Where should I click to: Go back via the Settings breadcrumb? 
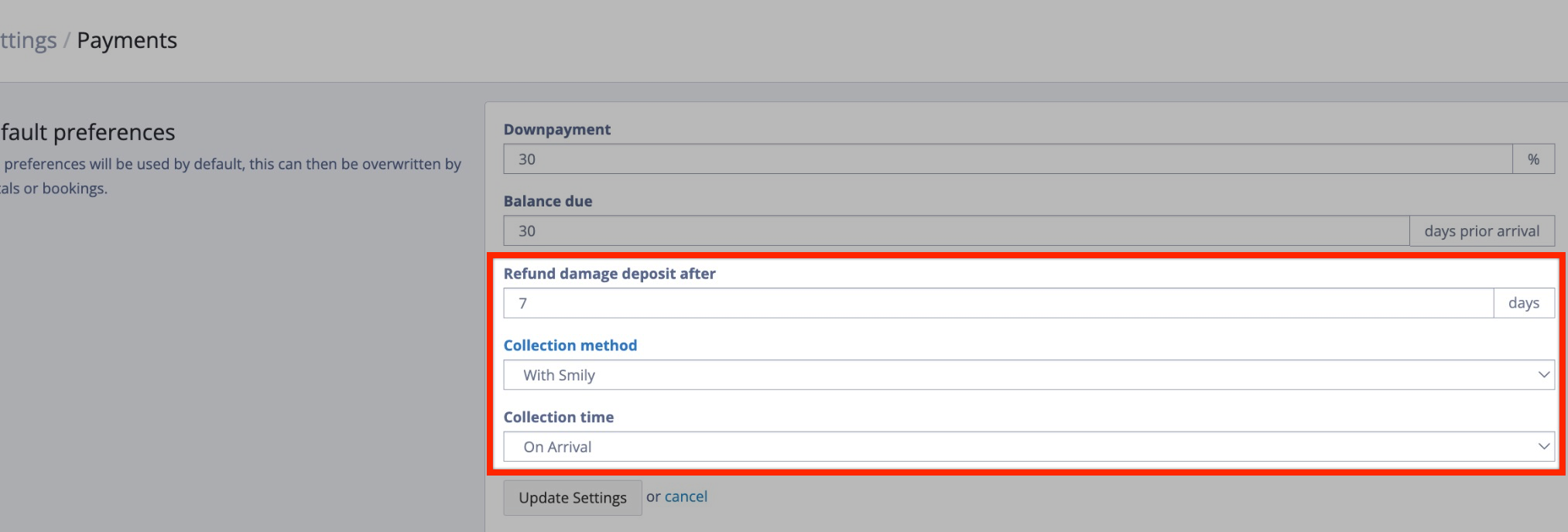[28, 40]
